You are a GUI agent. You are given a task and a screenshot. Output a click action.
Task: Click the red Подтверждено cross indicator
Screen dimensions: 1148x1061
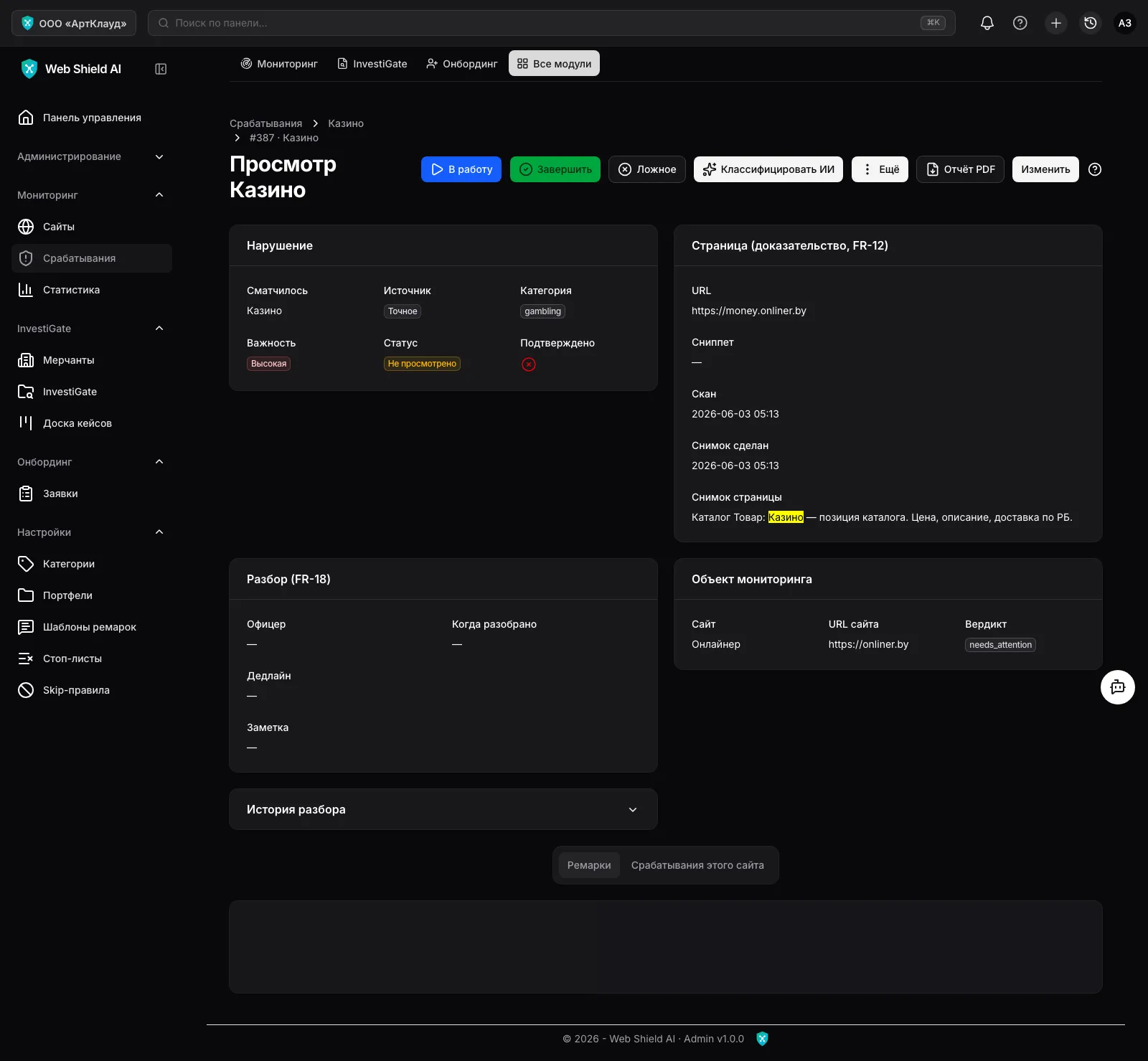coord(529,364)
